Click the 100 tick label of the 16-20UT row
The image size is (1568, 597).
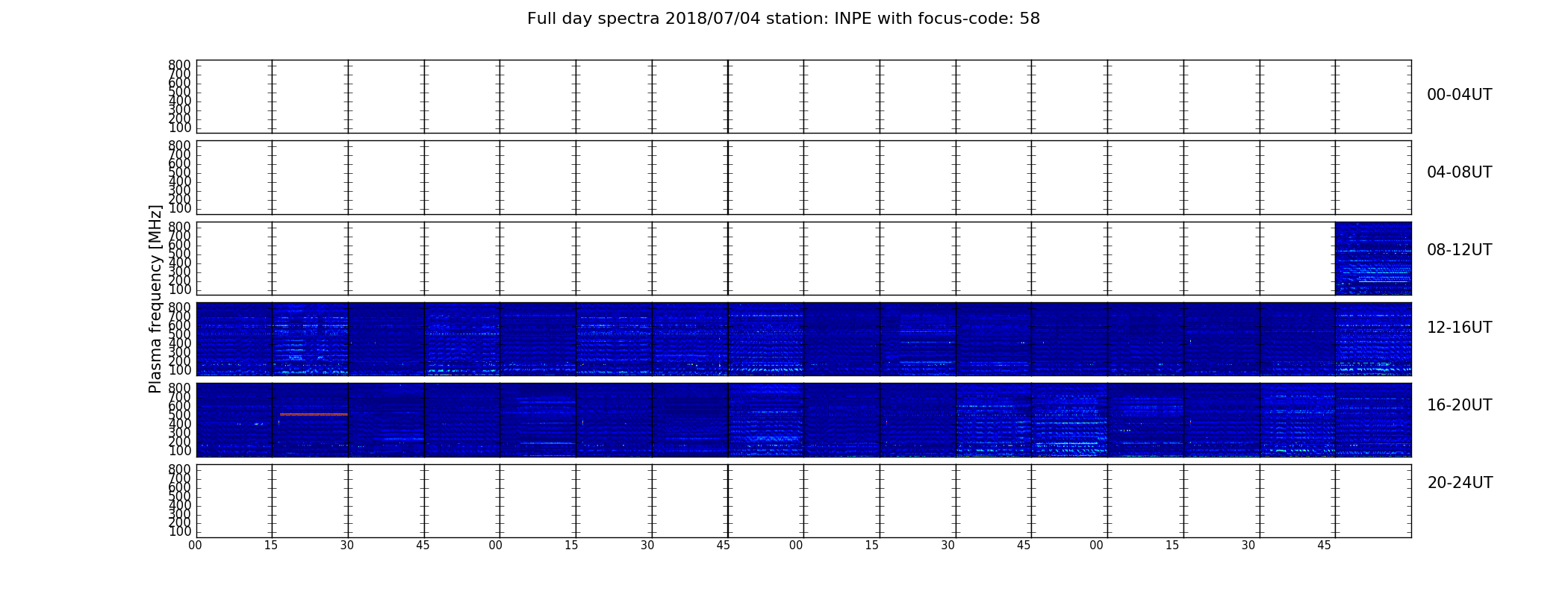(x=180, y=451)
